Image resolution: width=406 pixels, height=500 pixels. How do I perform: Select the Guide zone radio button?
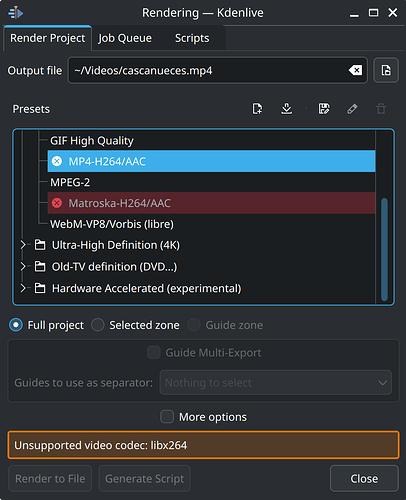pyautogui.click(x=194, y=325)
